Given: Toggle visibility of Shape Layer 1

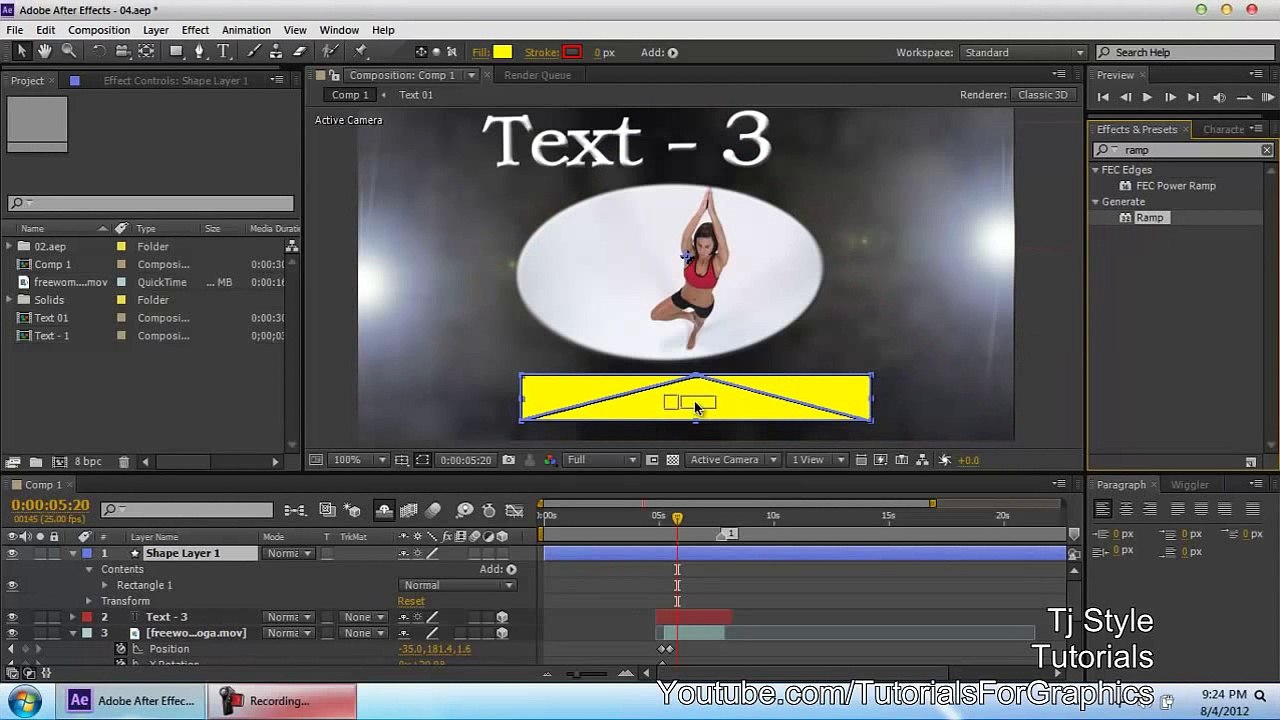Looking at the screenshot, I should 12,553.
